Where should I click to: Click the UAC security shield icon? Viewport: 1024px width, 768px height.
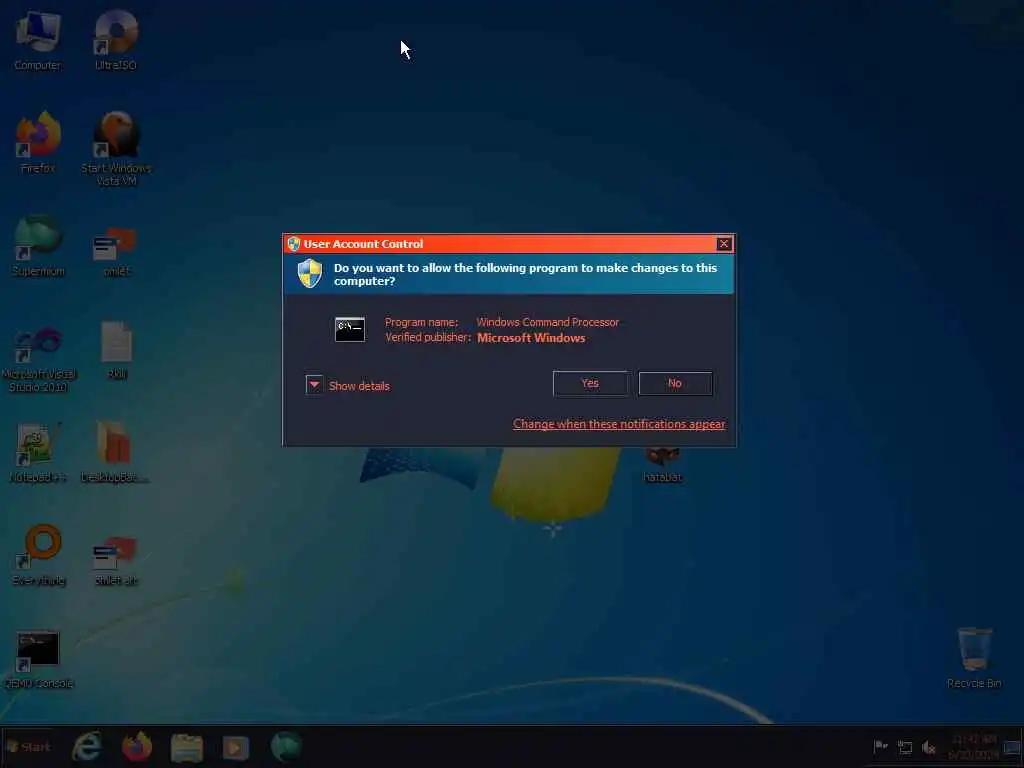[310, 274]
